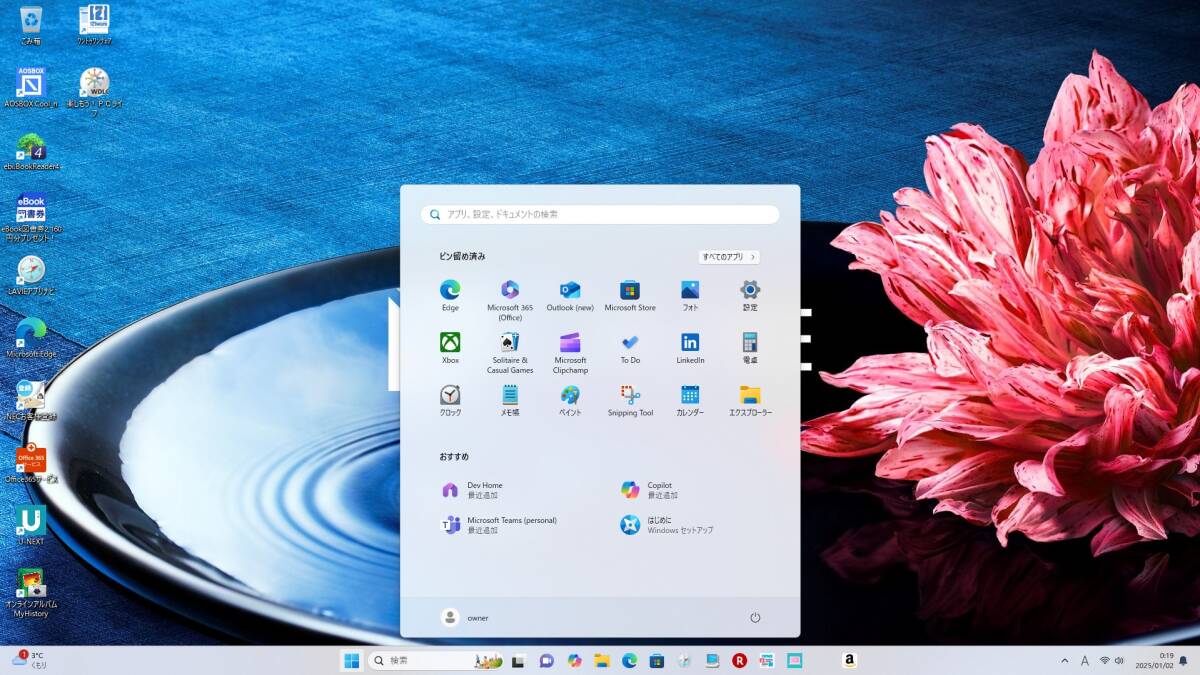The image size is (1200, 675).
Task: Open Microsoft Edge from the taskbar
Action: [629, 660]
